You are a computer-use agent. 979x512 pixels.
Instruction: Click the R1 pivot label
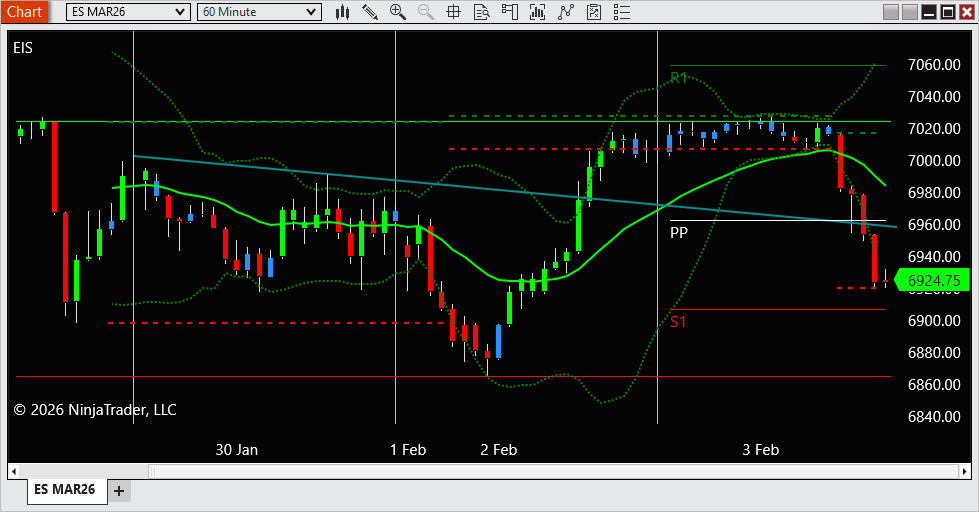(x=679, y=77)
